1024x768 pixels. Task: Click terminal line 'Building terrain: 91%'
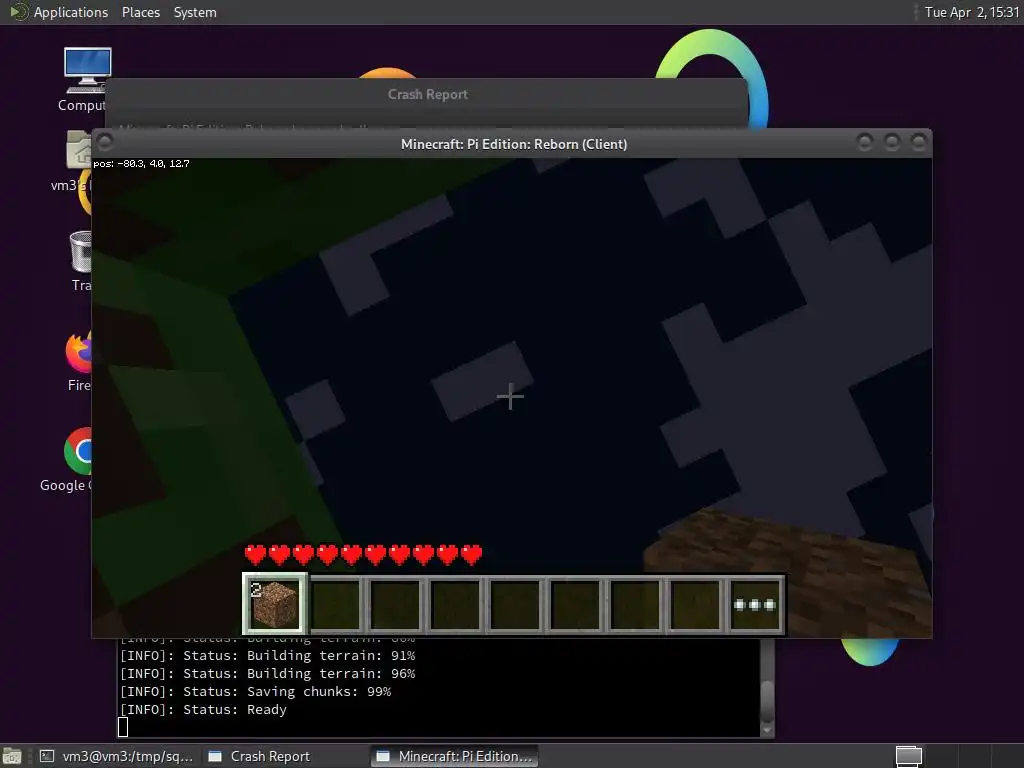(x=268, y=655)
